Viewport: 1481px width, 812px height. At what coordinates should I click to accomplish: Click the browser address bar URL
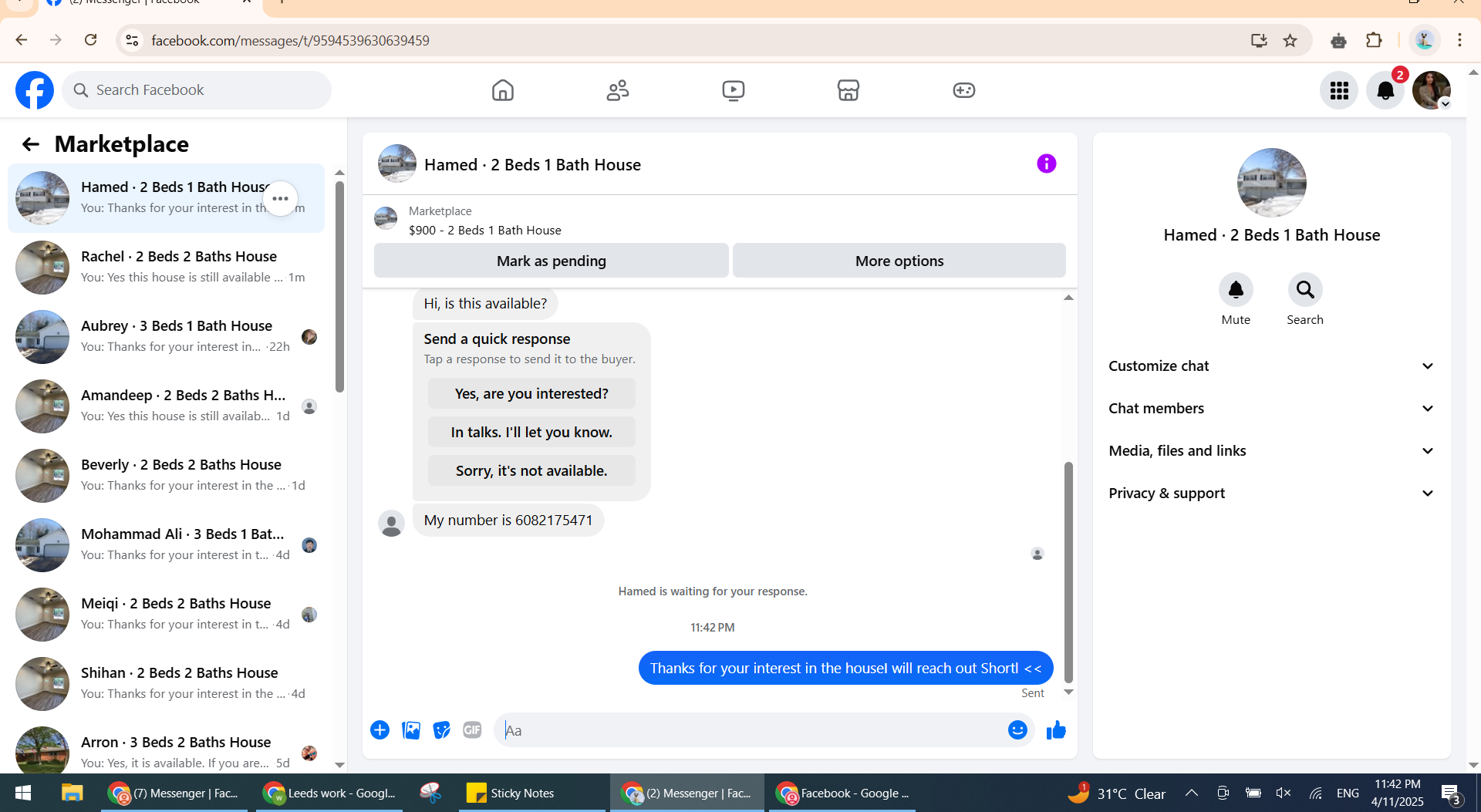click(290, 40)
